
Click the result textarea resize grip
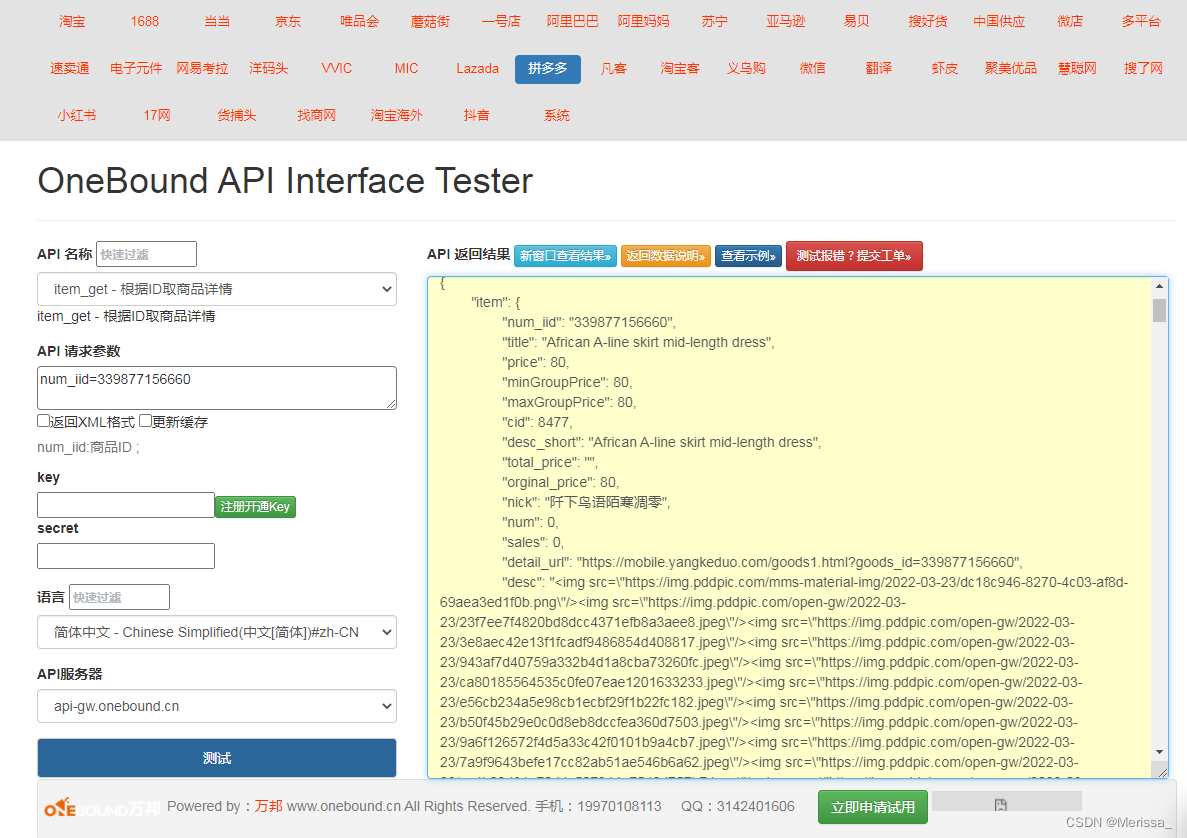1163,772
